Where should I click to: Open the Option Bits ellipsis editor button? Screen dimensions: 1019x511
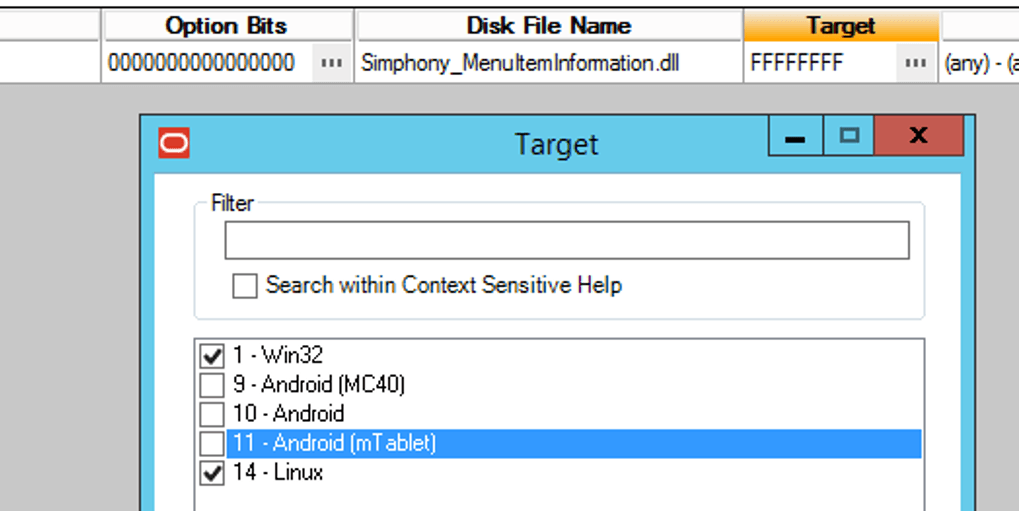(x=330, y=63)
